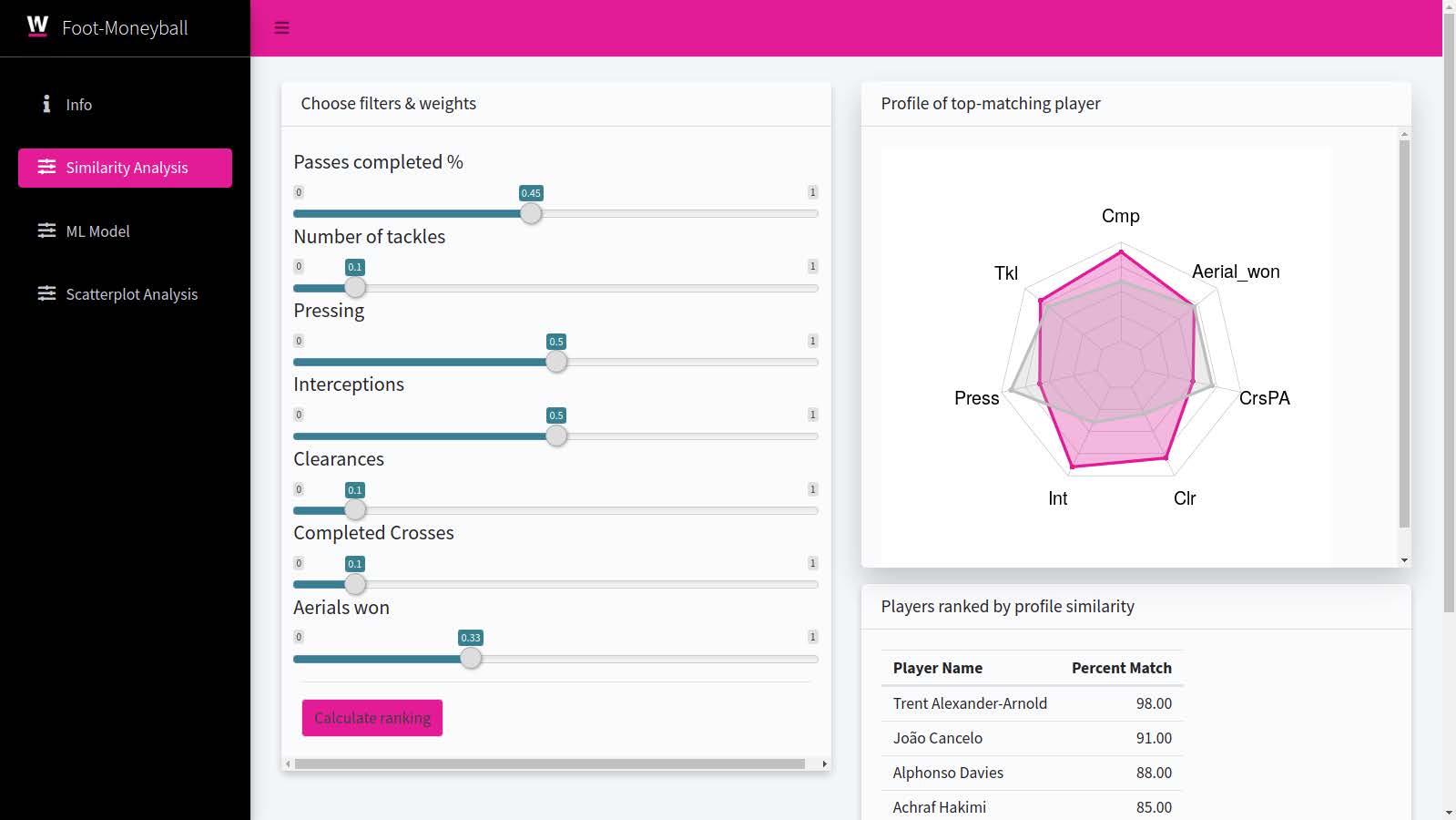The height and width of the screenshot is (820, 1456).
Task: Click the Percent Match column header
Action: [x=1122, y=668]
